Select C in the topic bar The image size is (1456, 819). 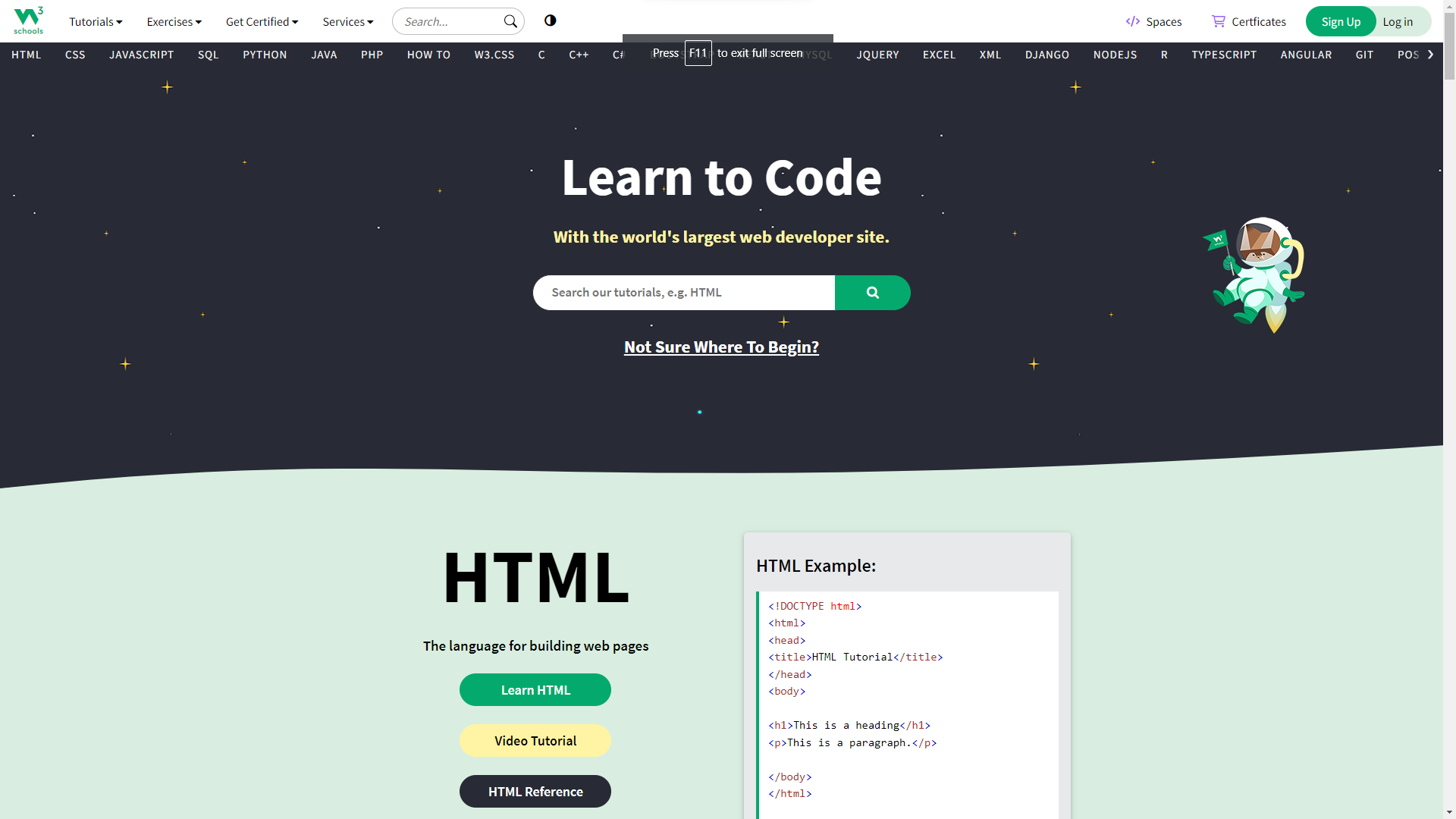[541, 55]
